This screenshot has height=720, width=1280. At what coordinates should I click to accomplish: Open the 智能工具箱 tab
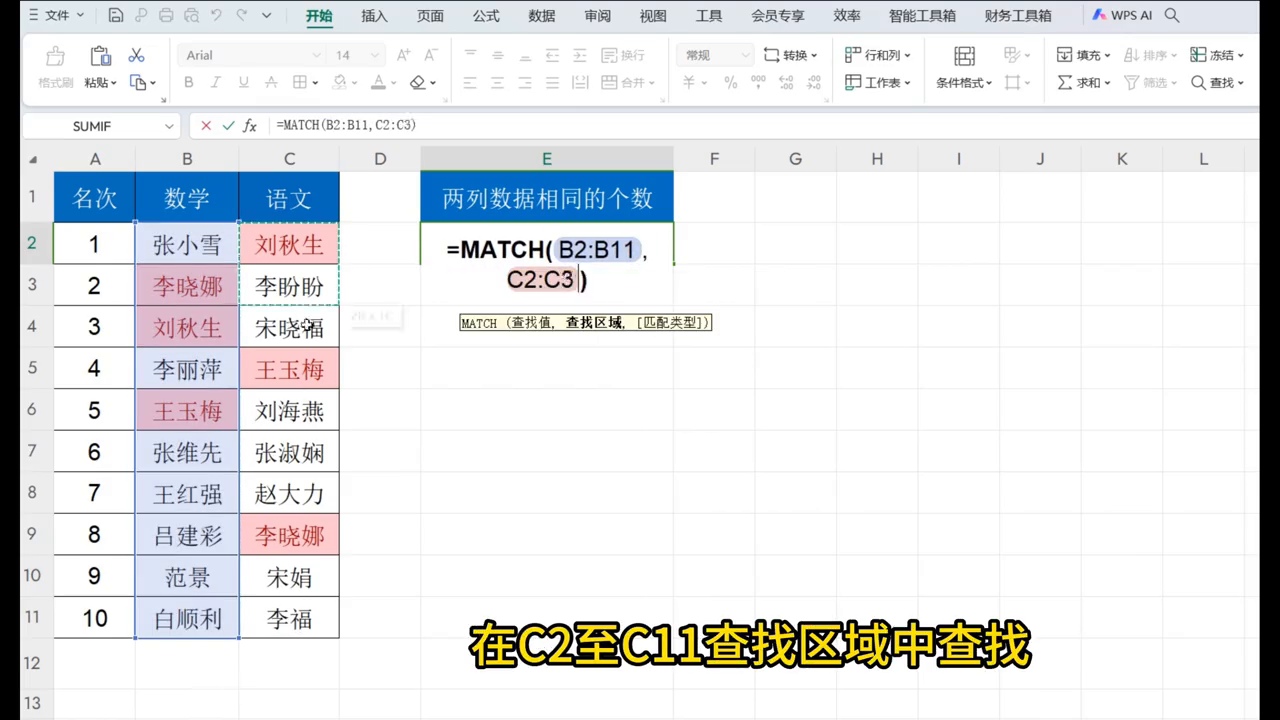coord(922,16)
